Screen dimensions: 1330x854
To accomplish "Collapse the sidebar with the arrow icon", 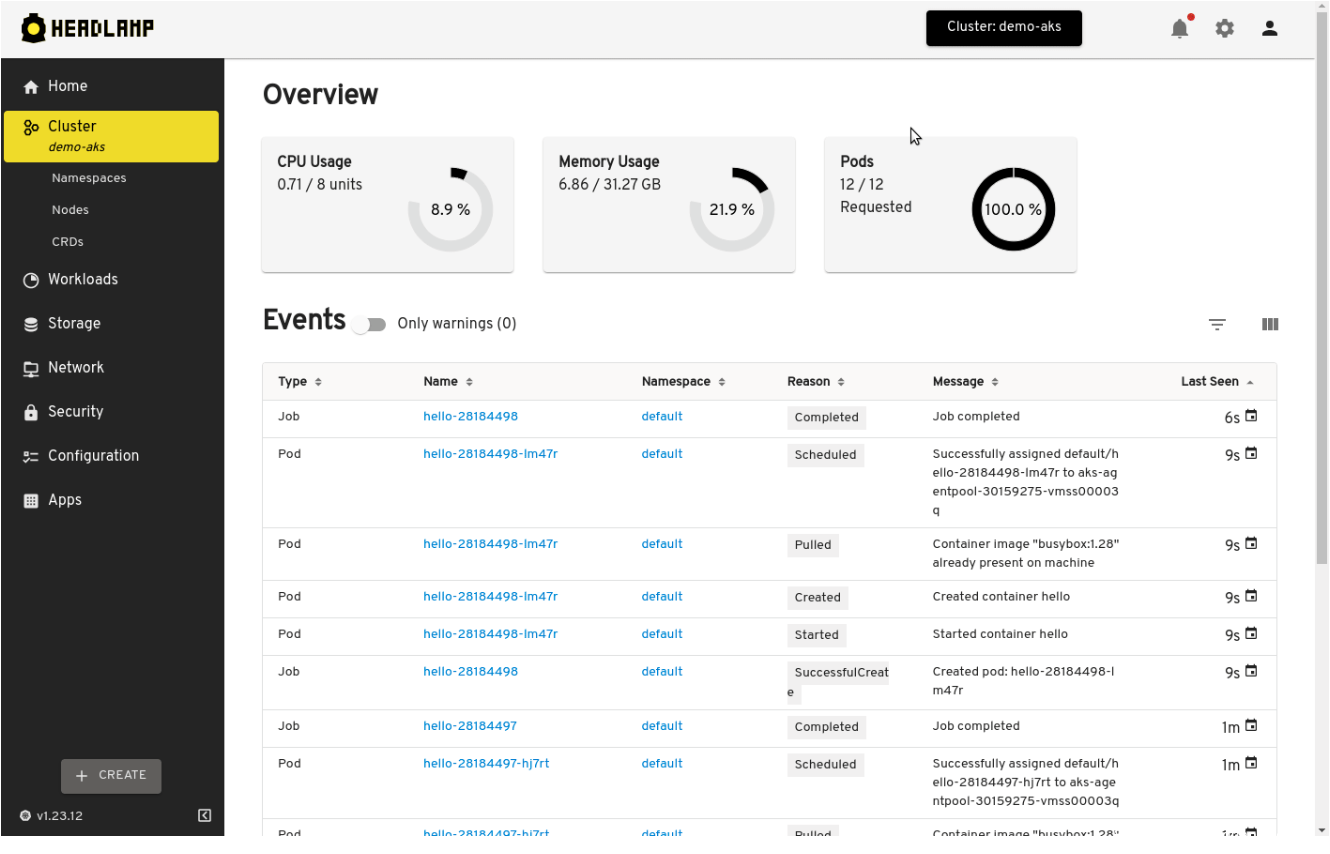I will (205, 816).
